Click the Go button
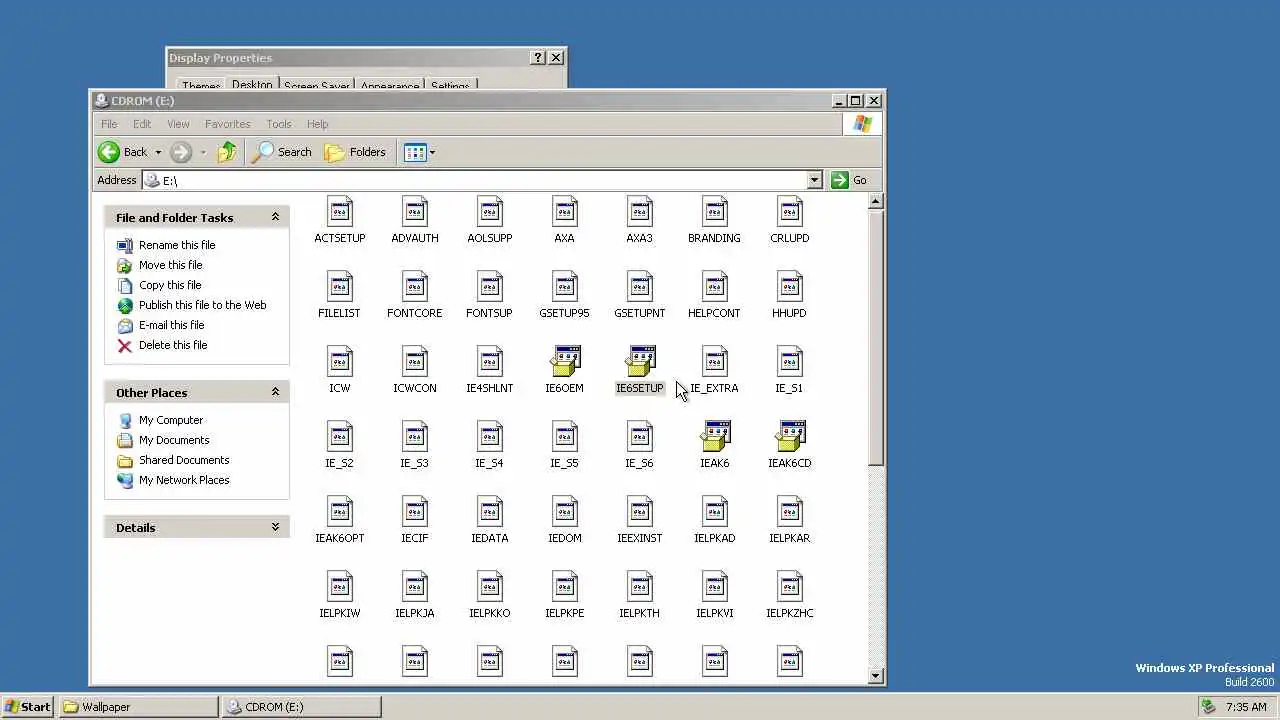 point(850,180)
